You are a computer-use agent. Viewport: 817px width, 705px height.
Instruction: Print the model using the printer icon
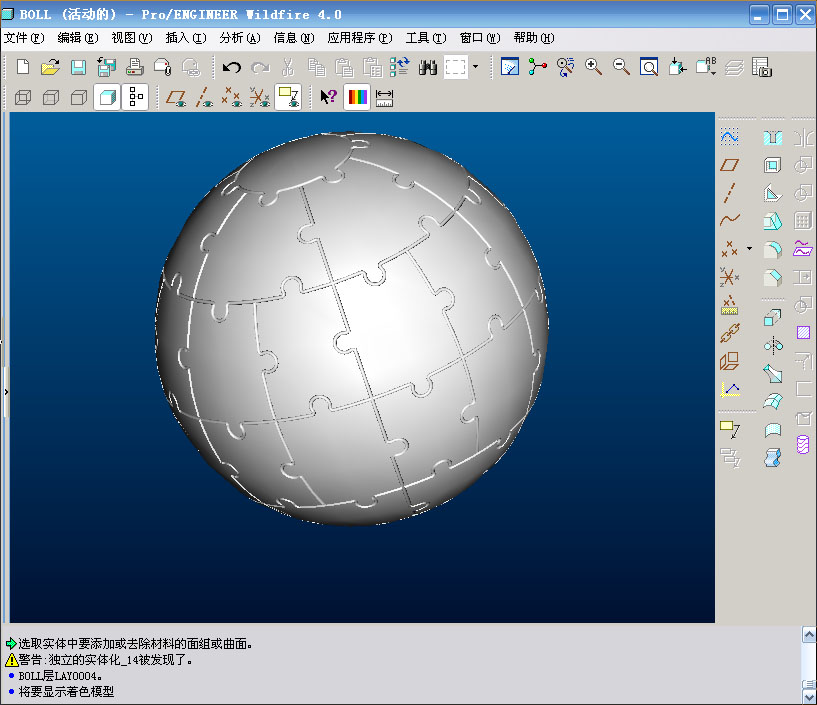tap(135, 67)
